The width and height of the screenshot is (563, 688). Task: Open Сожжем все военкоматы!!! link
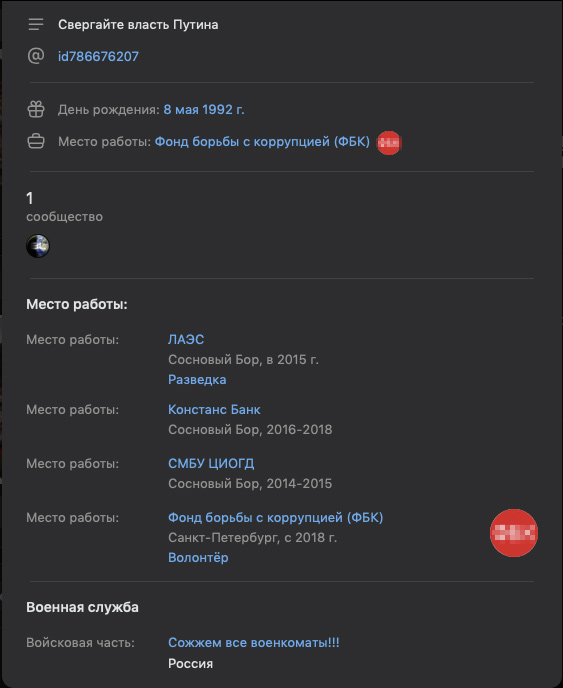pyautogui.click(x=254, y=643)
